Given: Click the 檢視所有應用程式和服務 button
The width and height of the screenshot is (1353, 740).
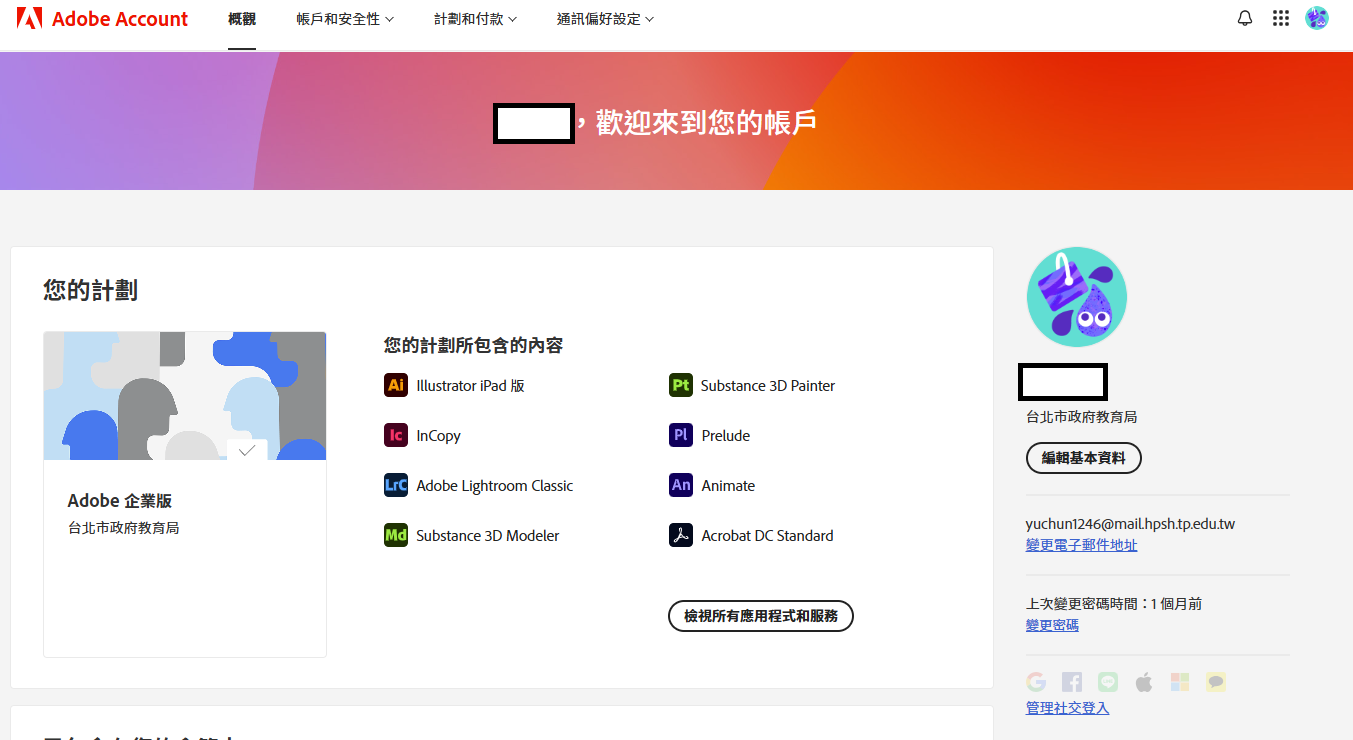Looking at the screenshot, I should pyautogui.click(x=760, y=616).
